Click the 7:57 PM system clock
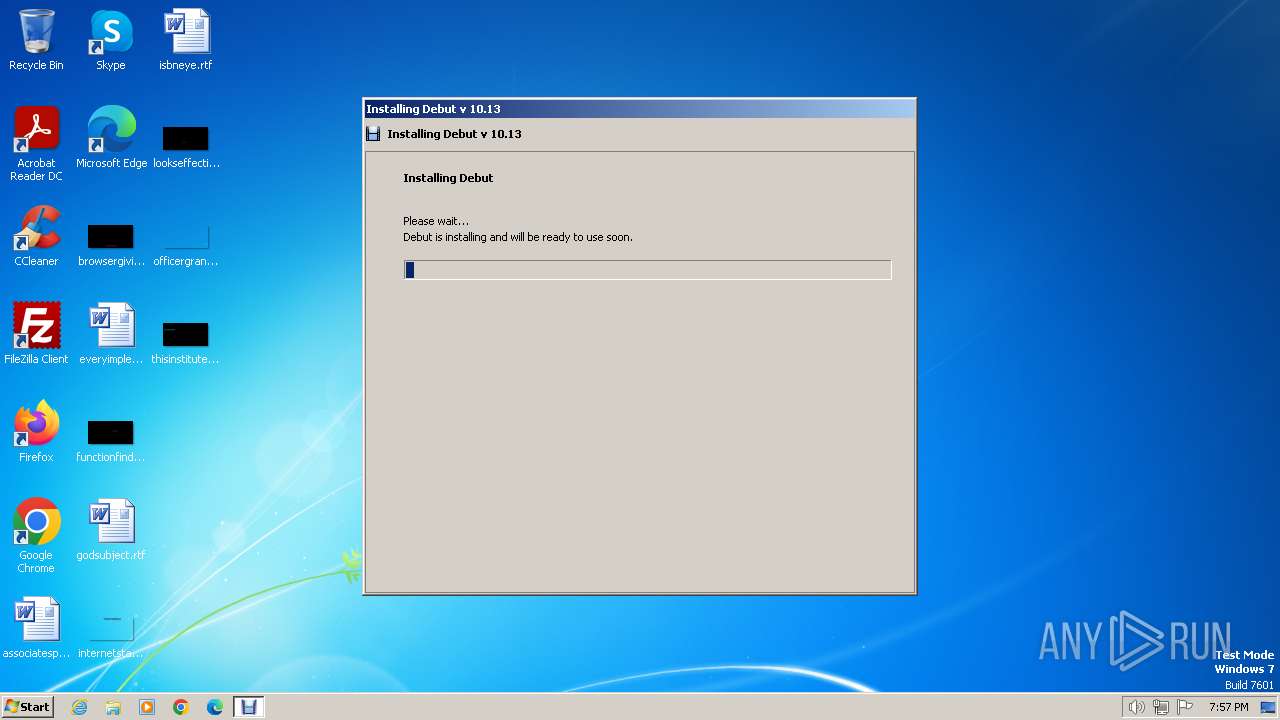This screenshot has height=720, width=1280. tap(1228, 707)
